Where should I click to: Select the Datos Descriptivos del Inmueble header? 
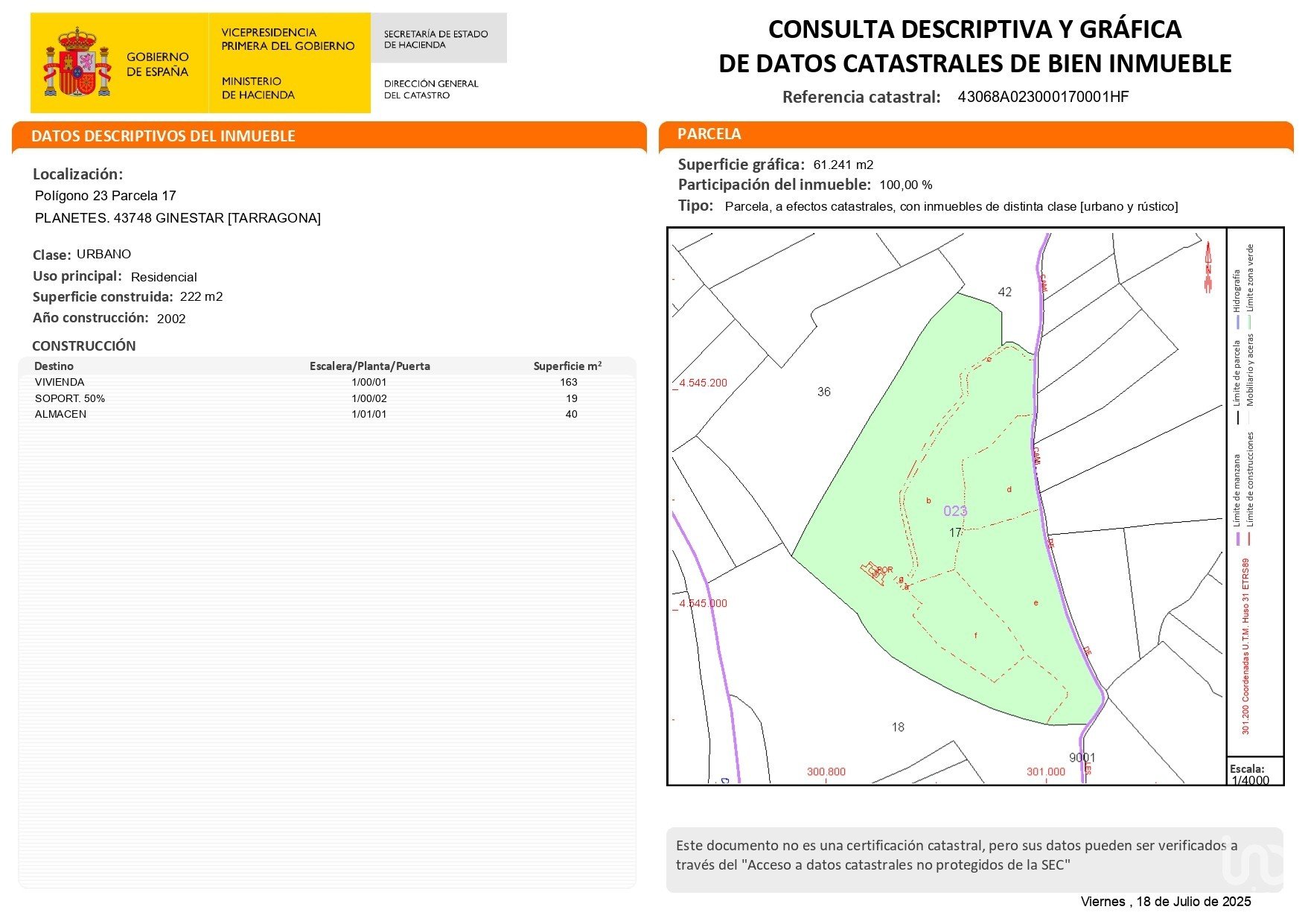point(164,136)
